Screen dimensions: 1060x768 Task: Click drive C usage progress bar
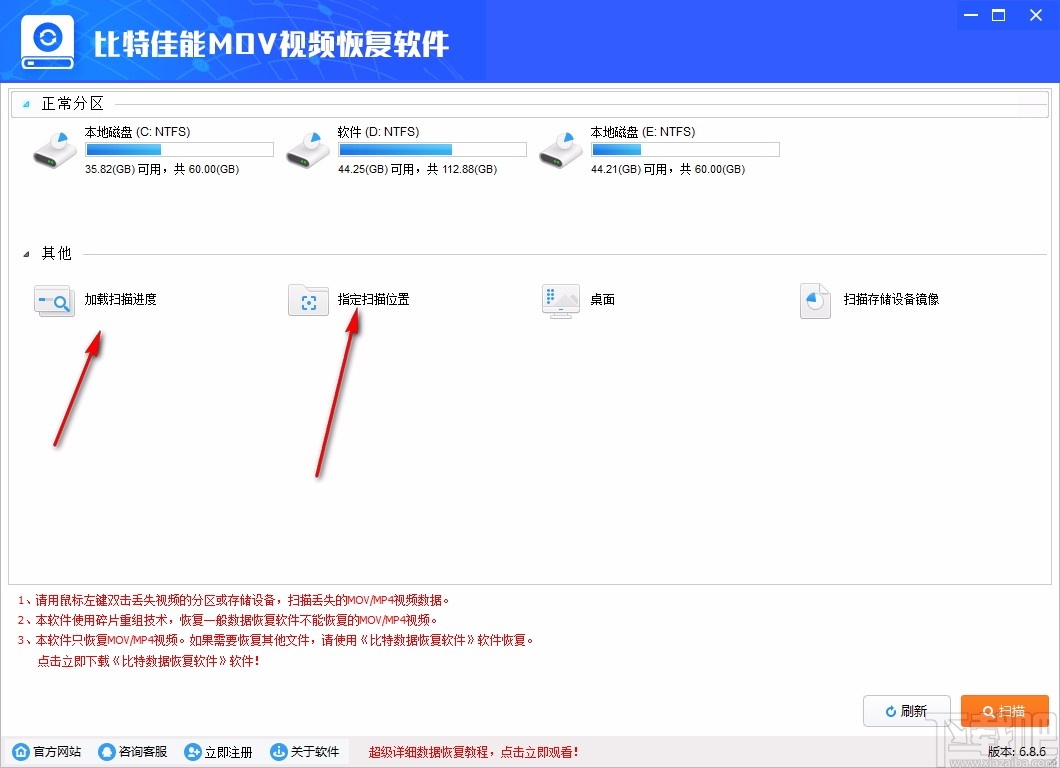coord(178,148)
